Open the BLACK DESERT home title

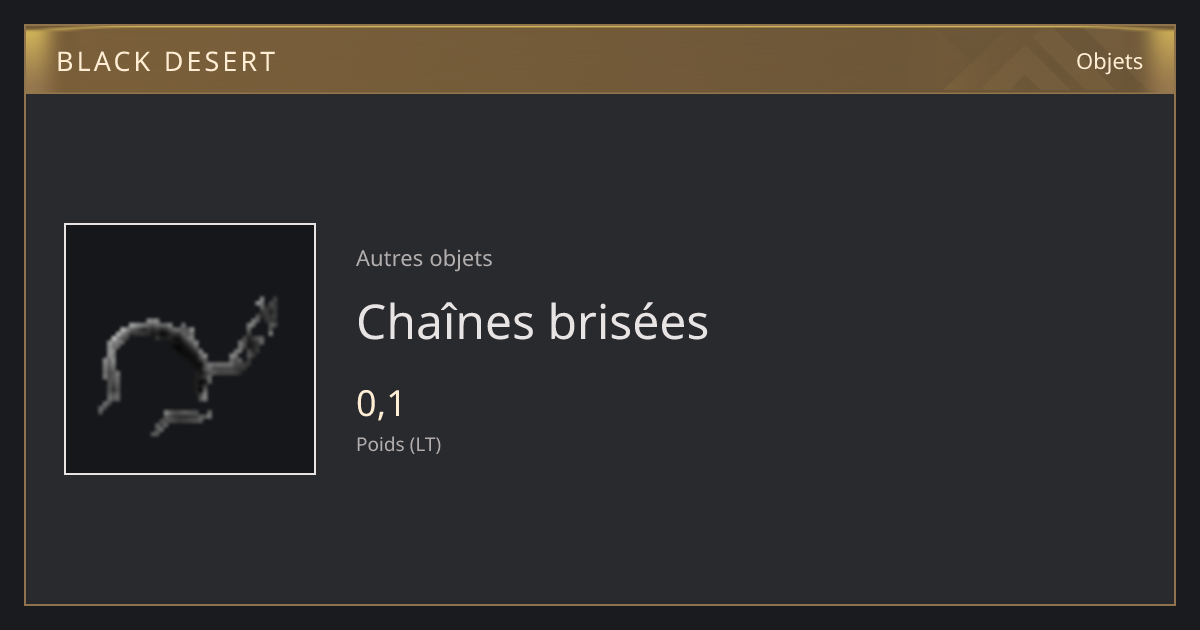[x=166, y=62]
